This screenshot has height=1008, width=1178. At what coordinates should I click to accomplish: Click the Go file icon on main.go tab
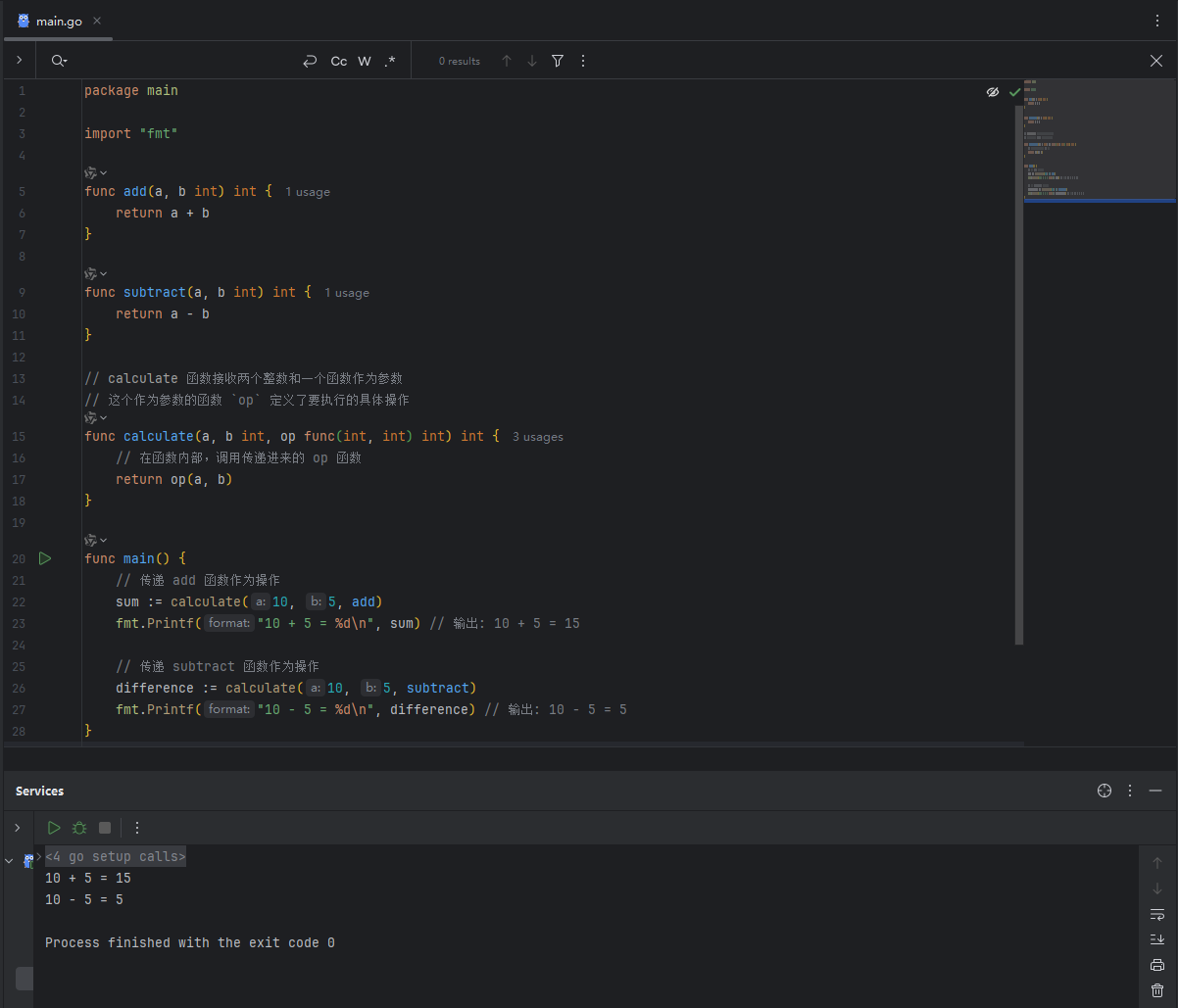click(24, 21)
